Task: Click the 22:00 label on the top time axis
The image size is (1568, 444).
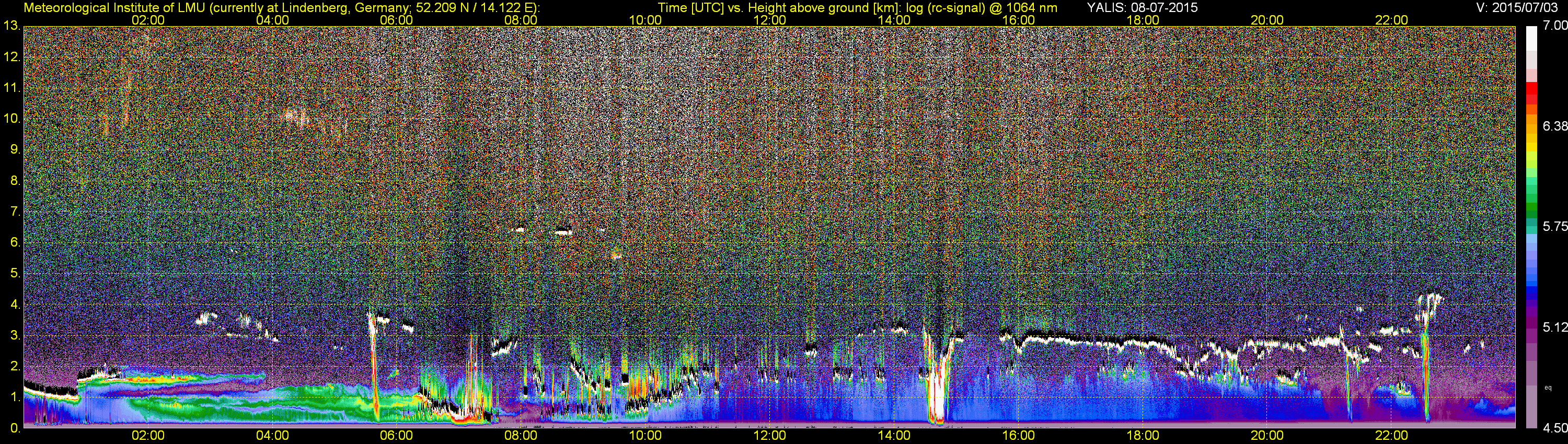Action: click(1391, 20)
